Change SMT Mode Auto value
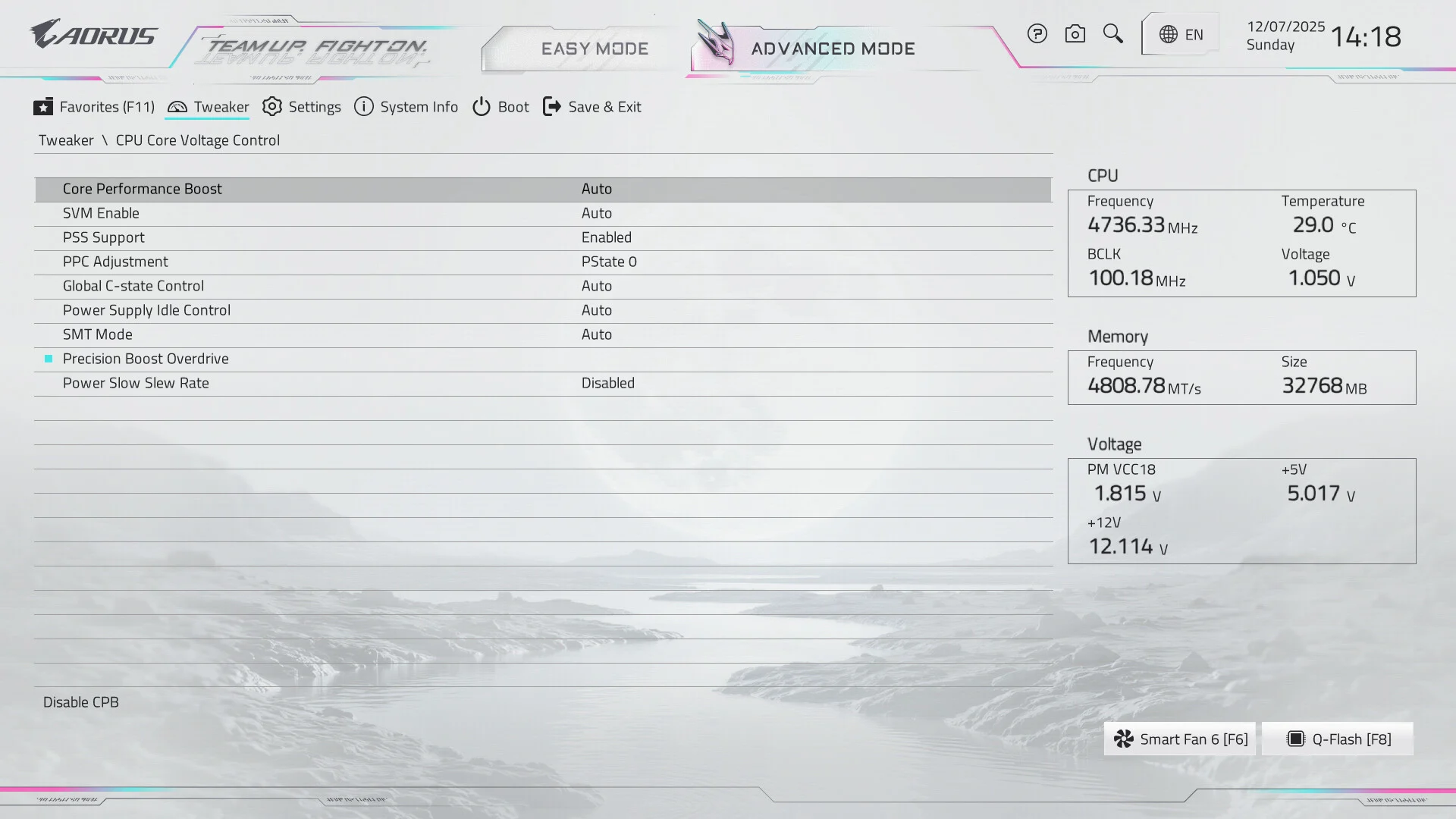Viewport: 1456px width, 819px height. pos(597,334)
